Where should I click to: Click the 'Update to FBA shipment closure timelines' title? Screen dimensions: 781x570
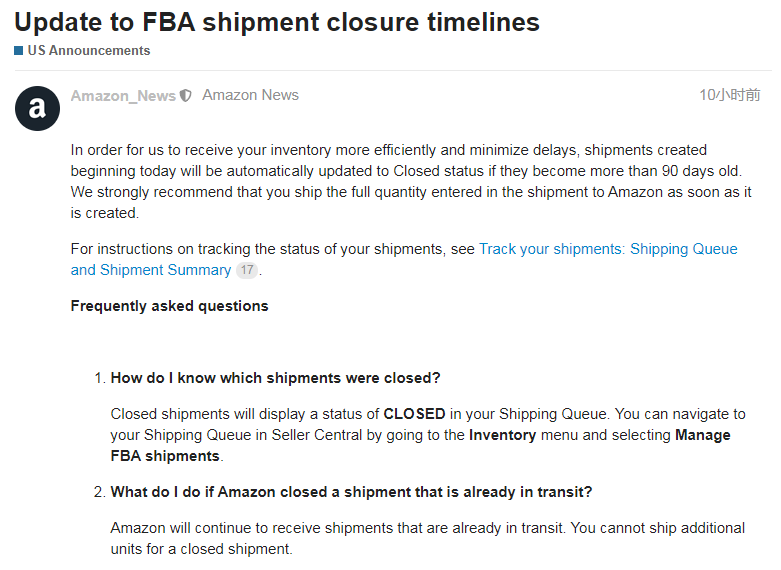(277, 22)
